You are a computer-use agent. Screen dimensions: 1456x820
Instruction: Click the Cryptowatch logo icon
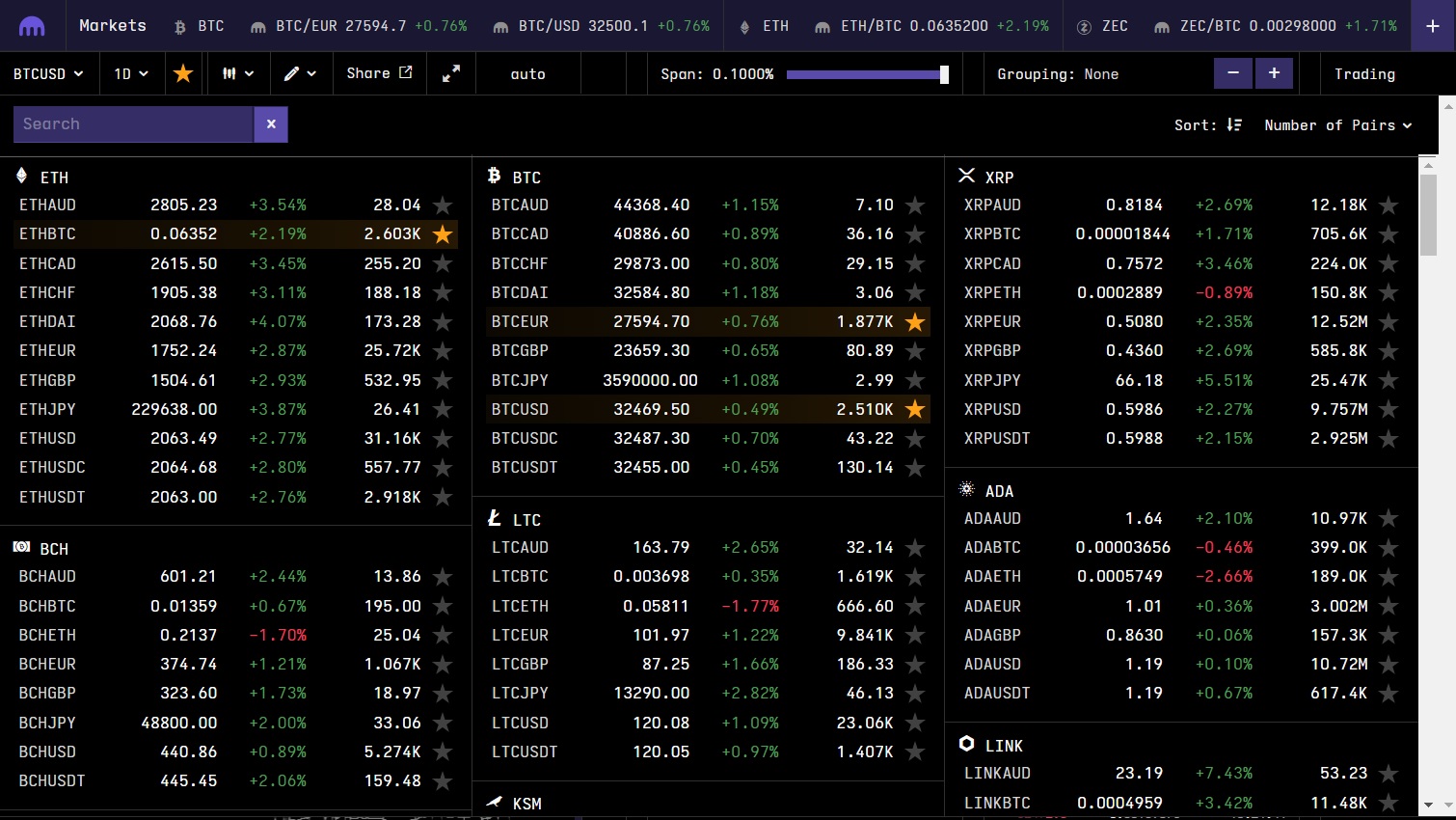32,26
